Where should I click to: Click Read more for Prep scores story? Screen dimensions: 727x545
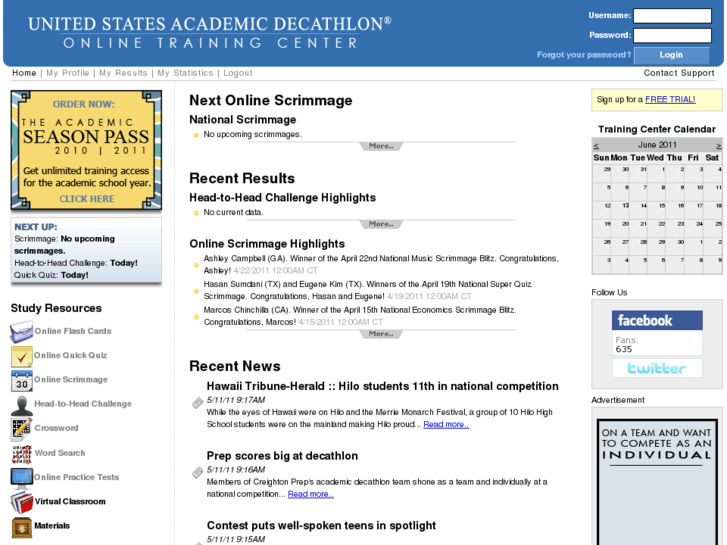point(311,494)
